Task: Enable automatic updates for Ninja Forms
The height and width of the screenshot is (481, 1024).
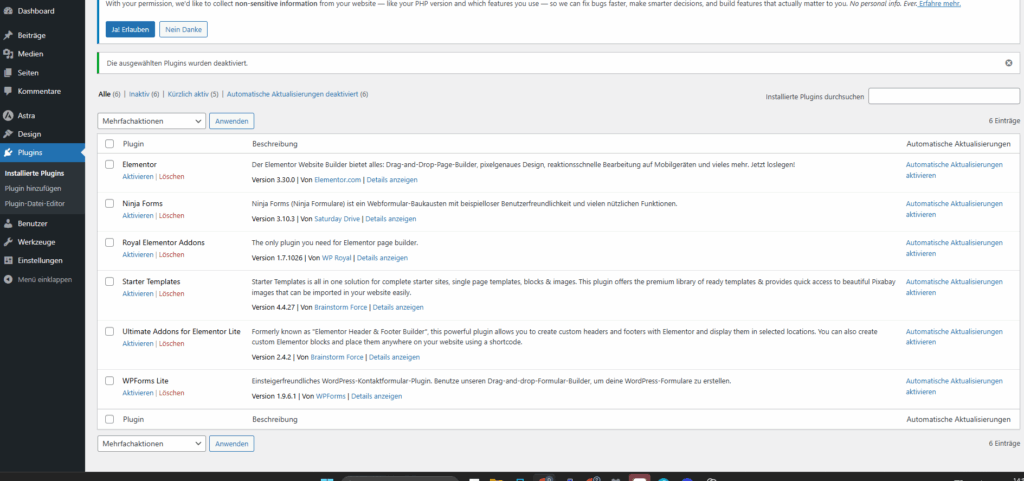Action: [954, 209]
